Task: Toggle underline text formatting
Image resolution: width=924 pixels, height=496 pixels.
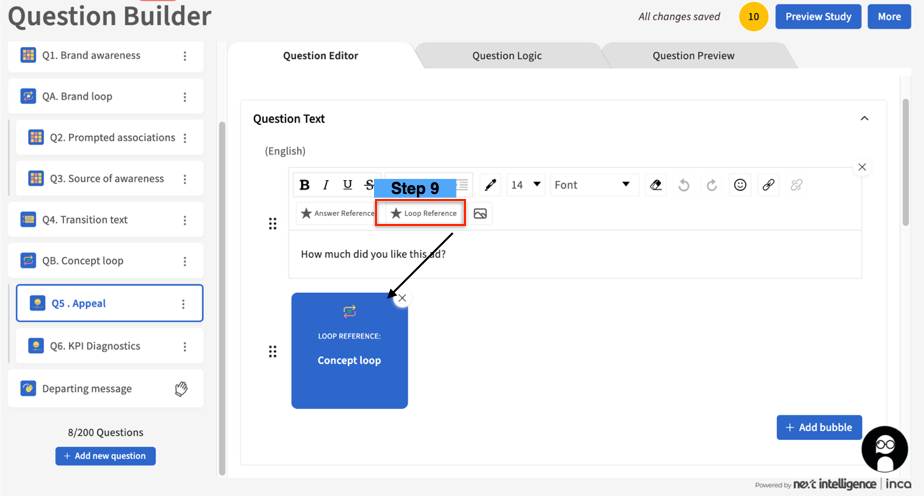Action: click(x=347, y=185)
